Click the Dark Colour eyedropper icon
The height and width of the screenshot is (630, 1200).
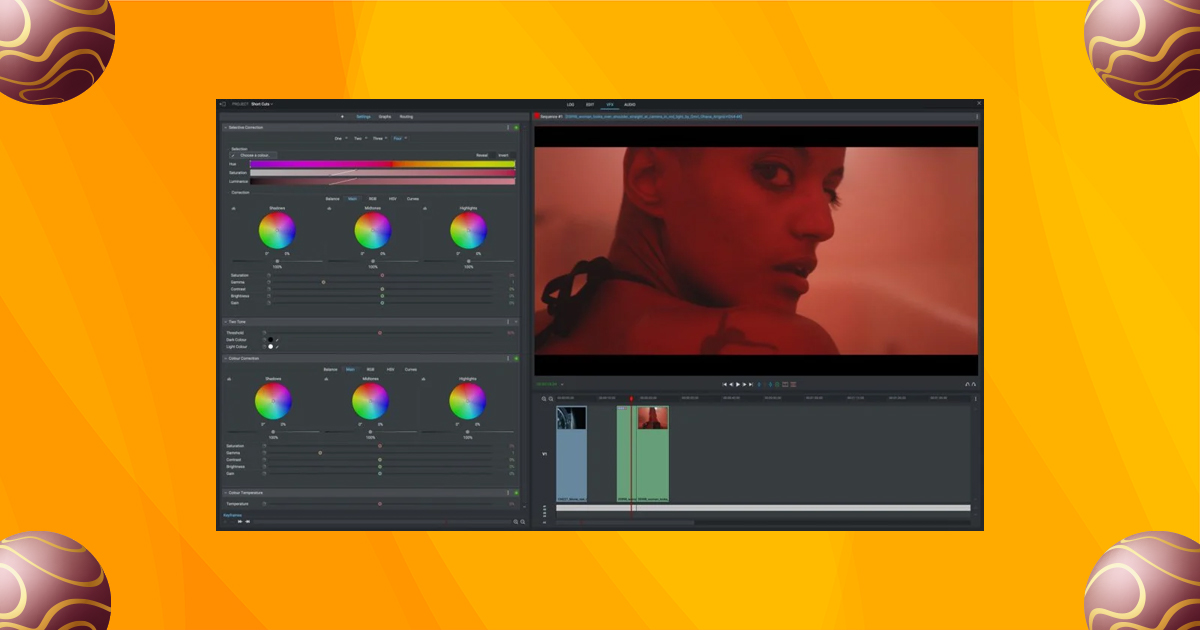point(277,340)
